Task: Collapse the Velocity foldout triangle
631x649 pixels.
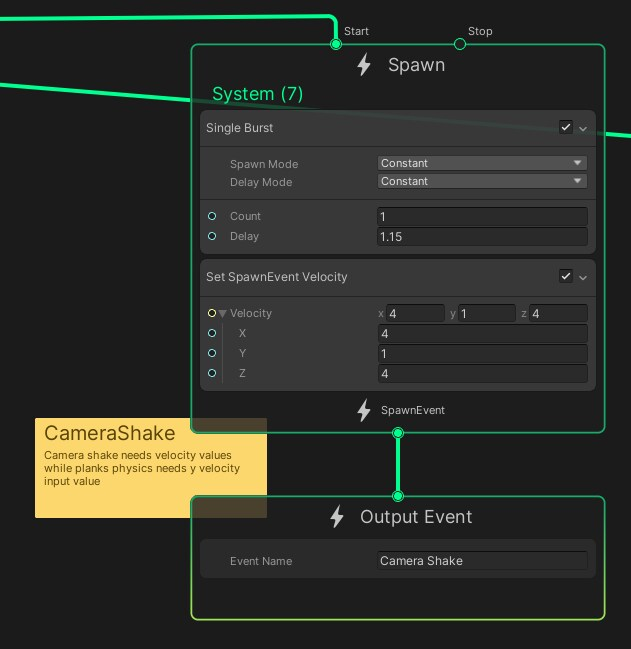Action: tap(223, 314)
